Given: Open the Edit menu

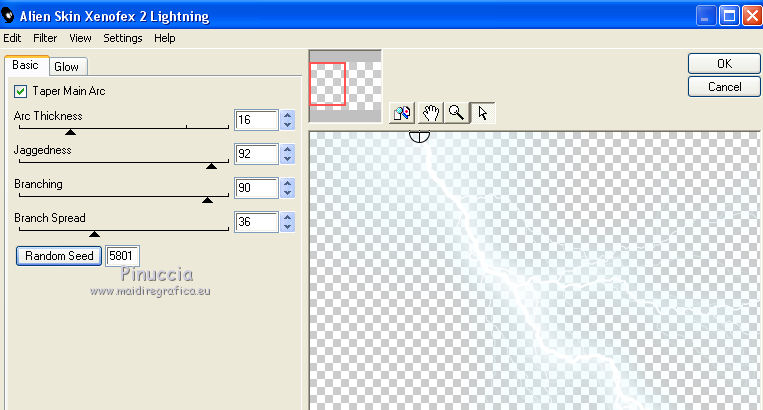Looking at the screenshot, I should [x=12, y=38].
